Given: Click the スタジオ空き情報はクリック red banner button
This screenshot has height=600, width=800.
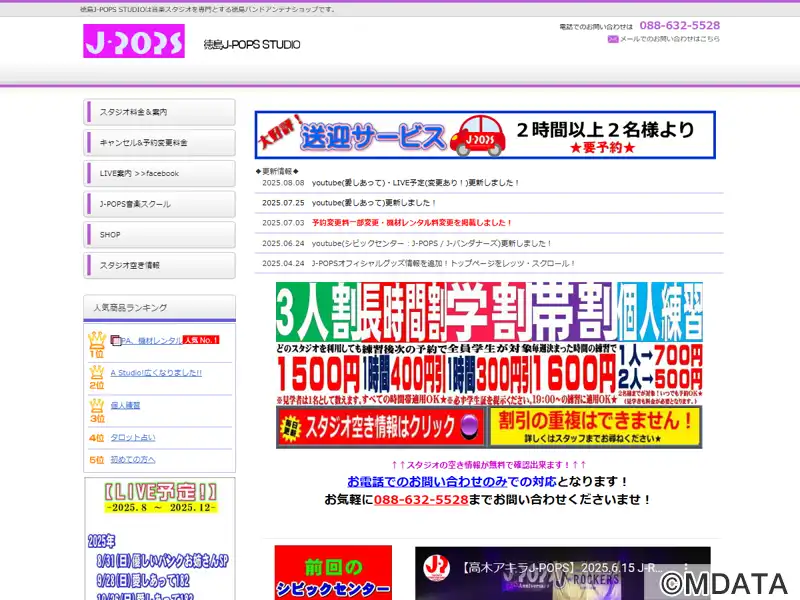Looking at the screenshot, I should (380, 427).
